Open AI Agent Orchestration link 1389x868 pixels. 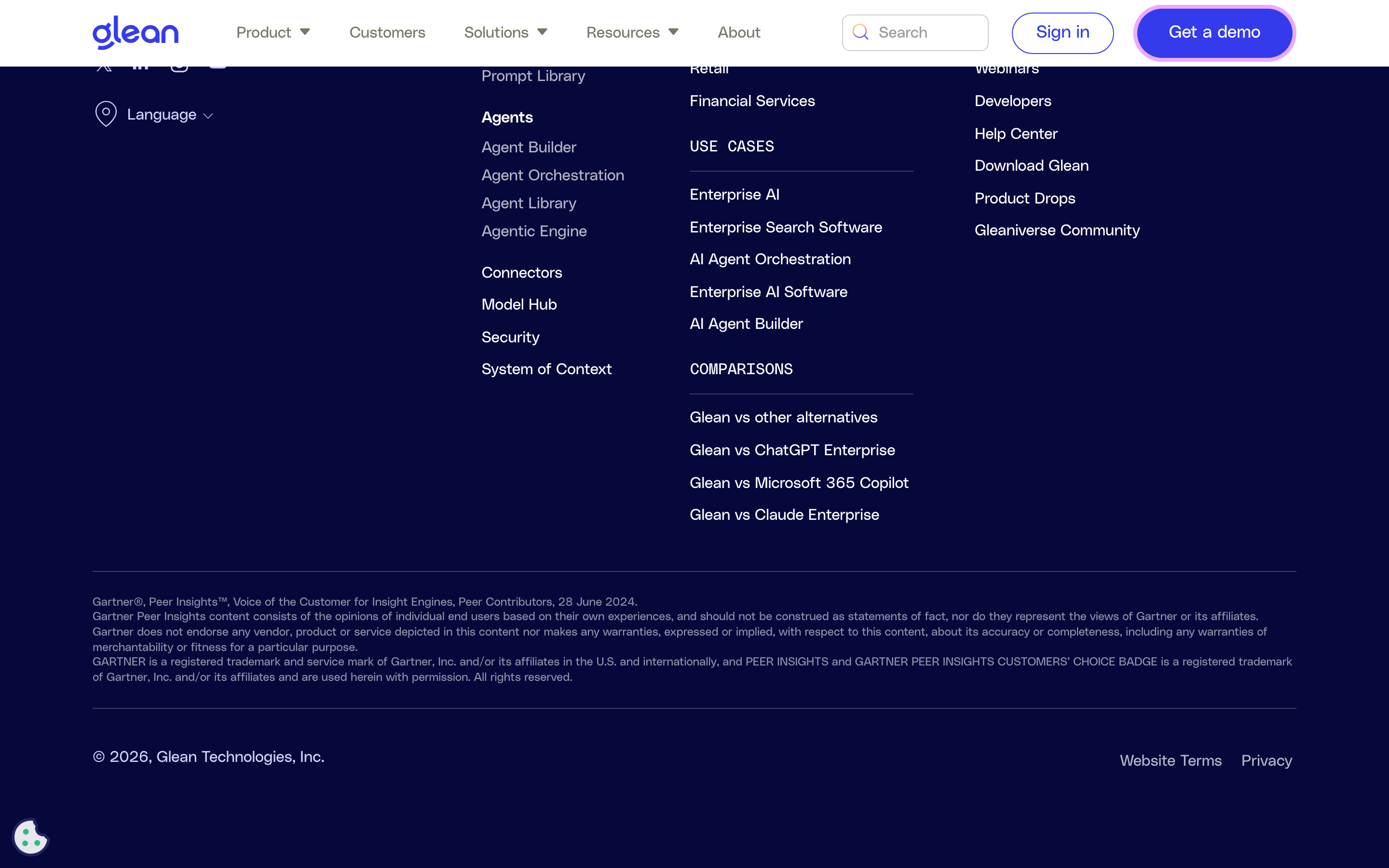click(770, 259)
